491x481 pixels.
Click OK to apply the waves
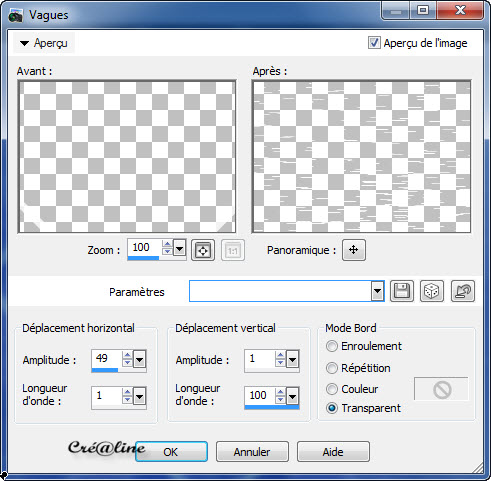click(171, 452)
